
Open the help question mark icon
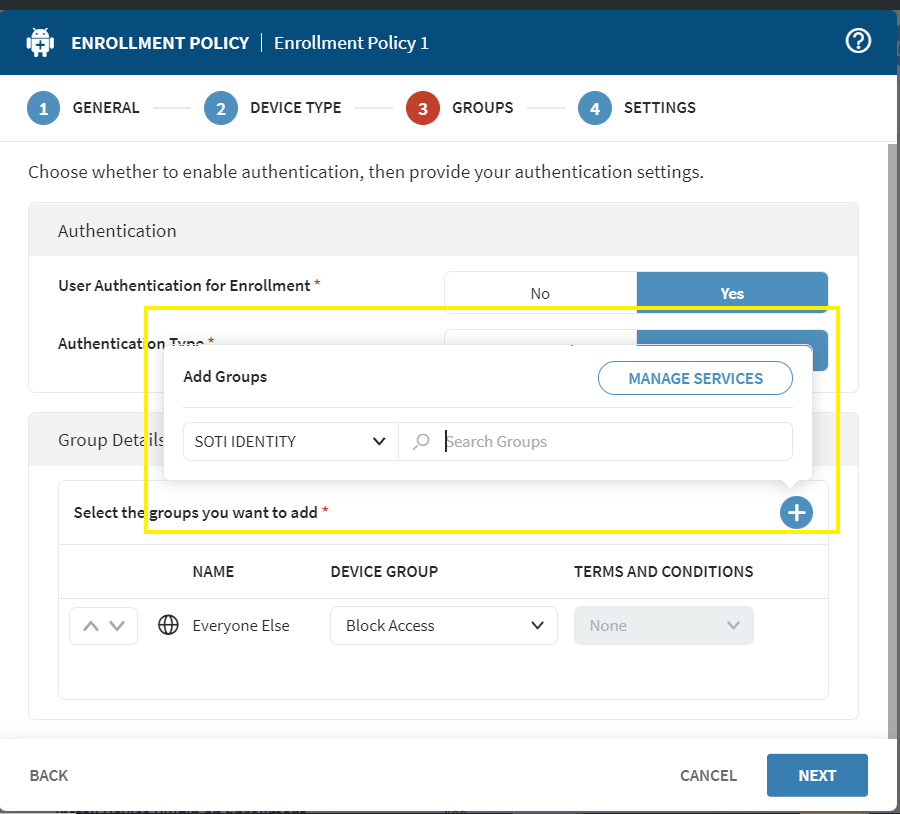point(858,41)
